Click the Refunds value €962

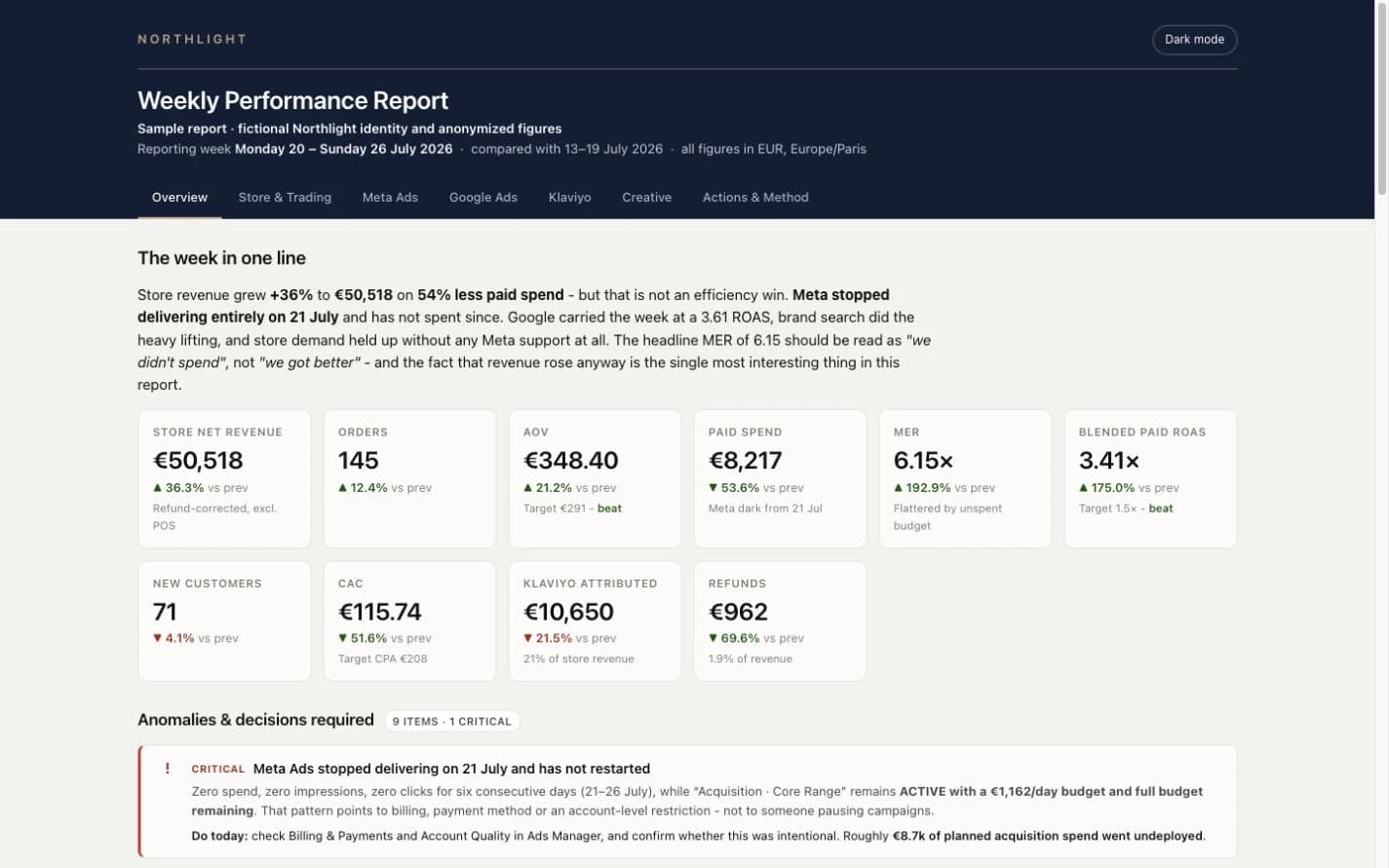(738, 612)
